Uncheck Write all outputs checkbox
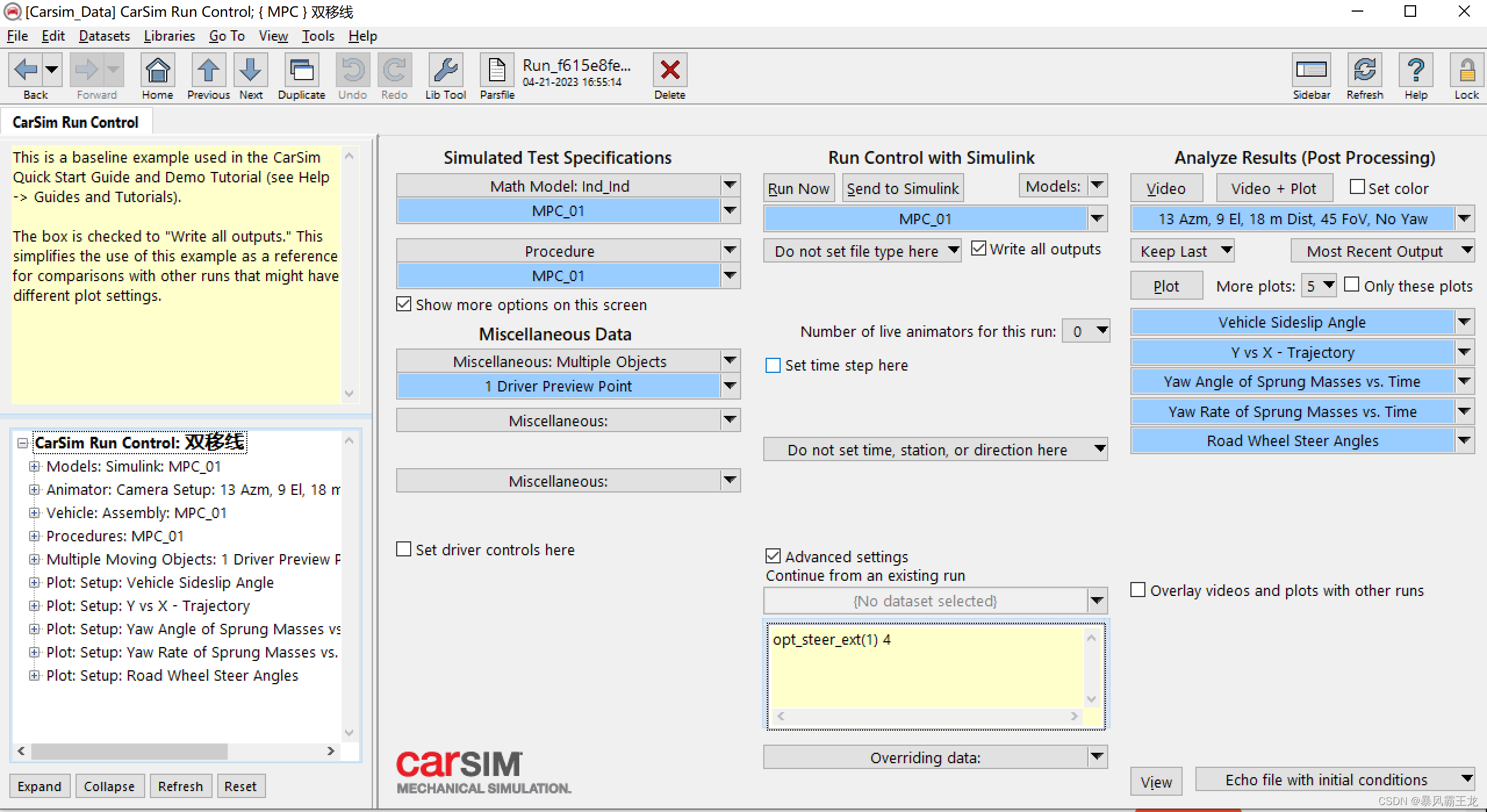 coord(979,249)
